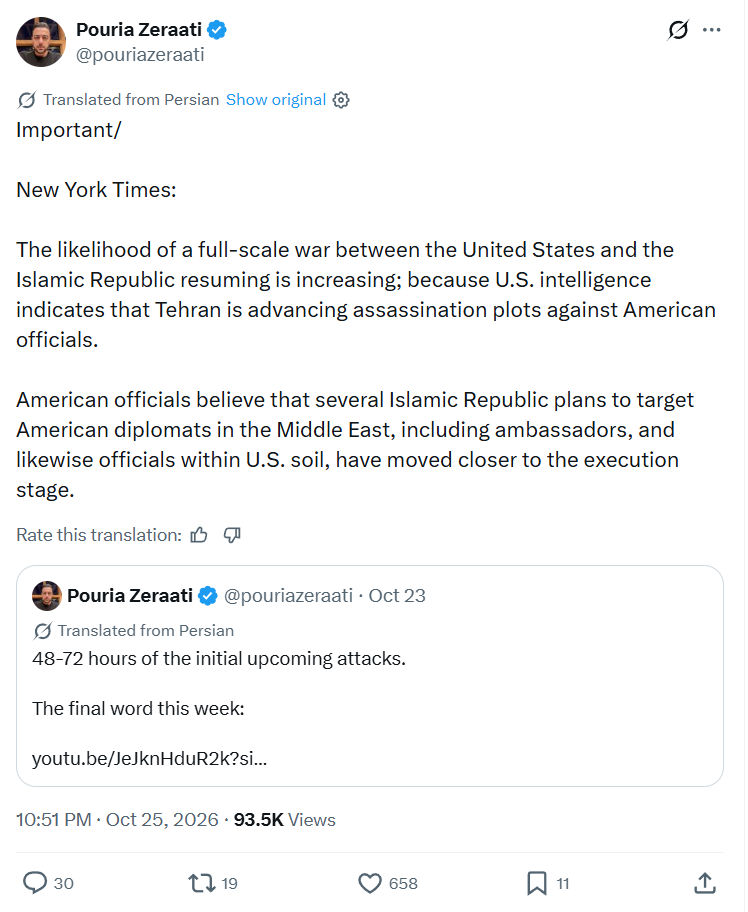The width and height of the screenshot is (748, 912).
Task: Repost this tweet via retweet icon
Action: click(201, 883)
